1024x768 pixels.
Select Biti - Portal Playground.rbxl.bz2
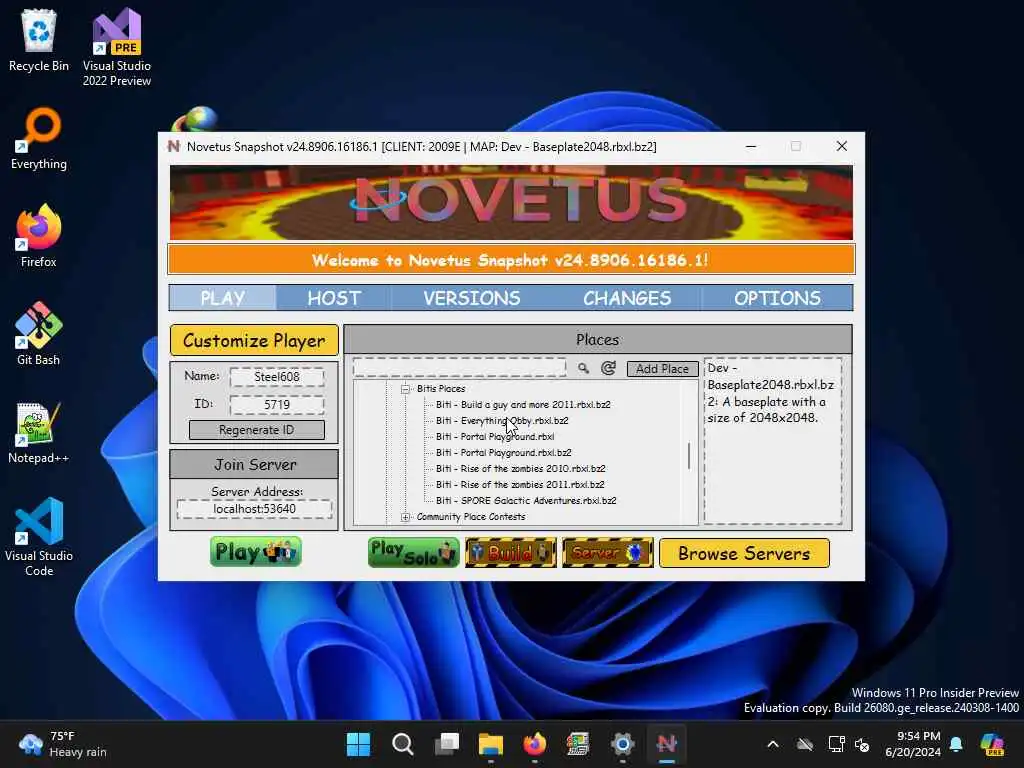point(504,453)
